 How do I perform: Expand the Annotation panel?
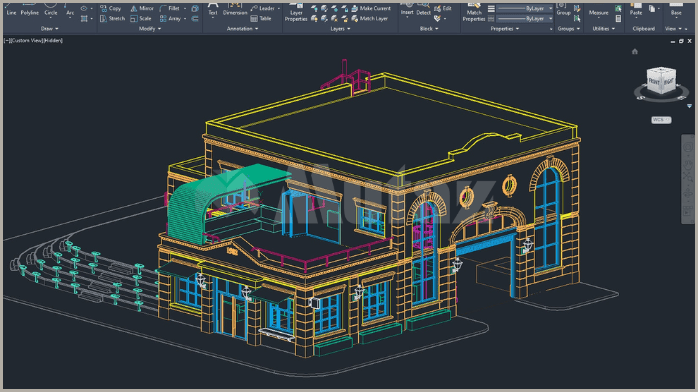point(243,28)
